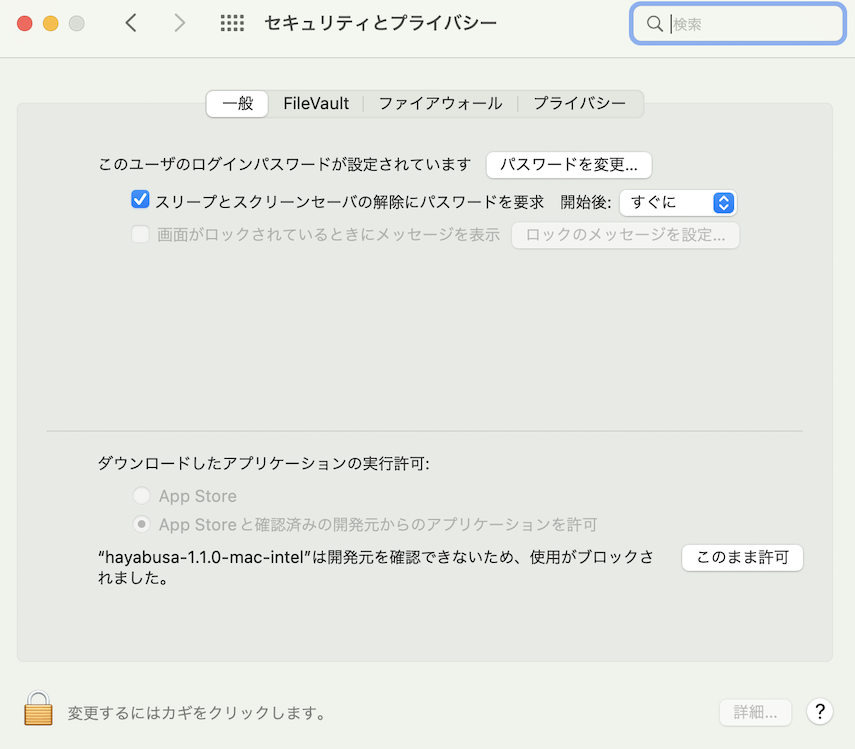Allow hayabusa app via このまま許可 button
The width and height of the screenshot is (855, 749).
tap(742, 558)
